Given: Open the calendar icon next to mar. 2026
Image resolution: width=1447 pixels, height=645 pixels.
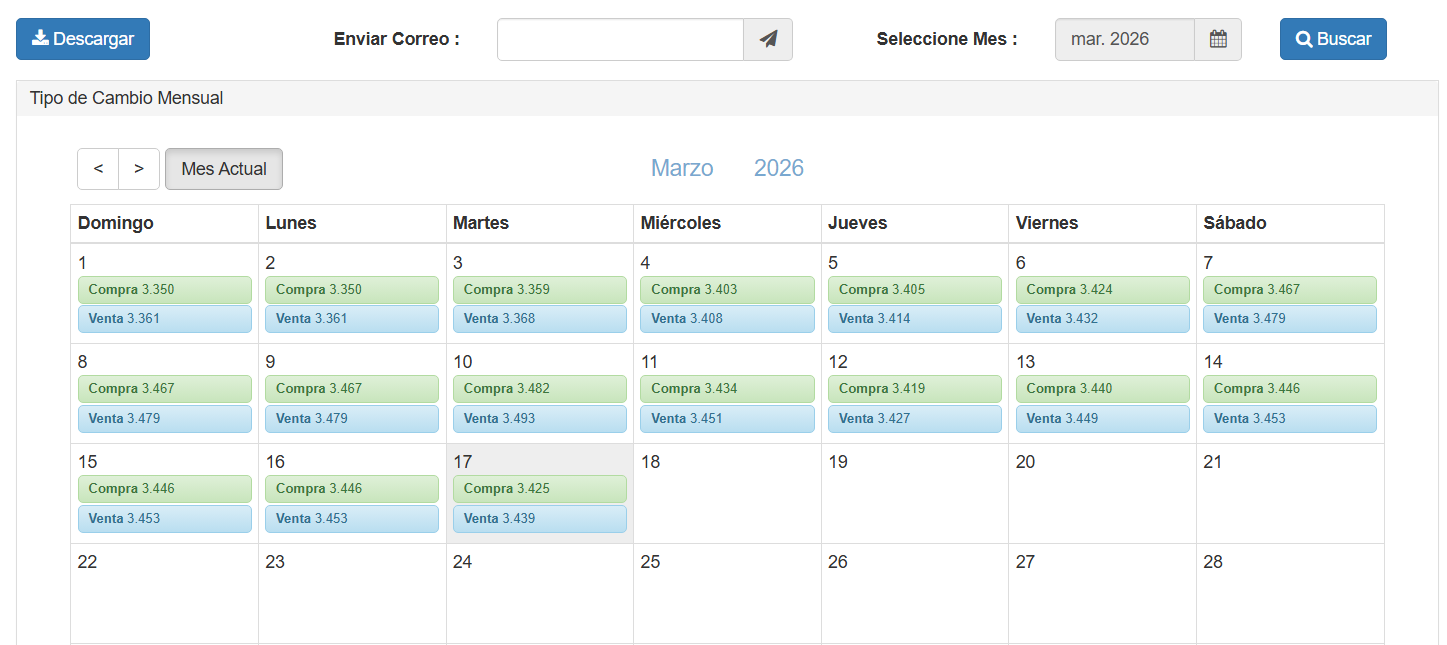Looking at the screenshot, I should pyautogui.click(x=1218, y=39).
